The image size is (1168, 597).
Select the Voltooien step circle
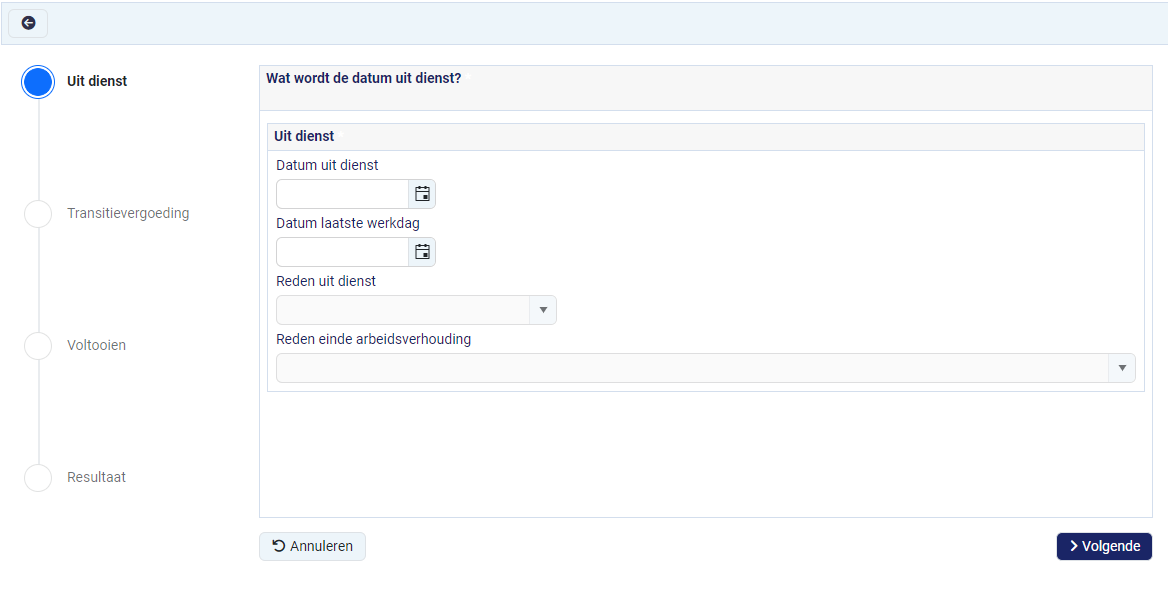(x=38, y=346)
